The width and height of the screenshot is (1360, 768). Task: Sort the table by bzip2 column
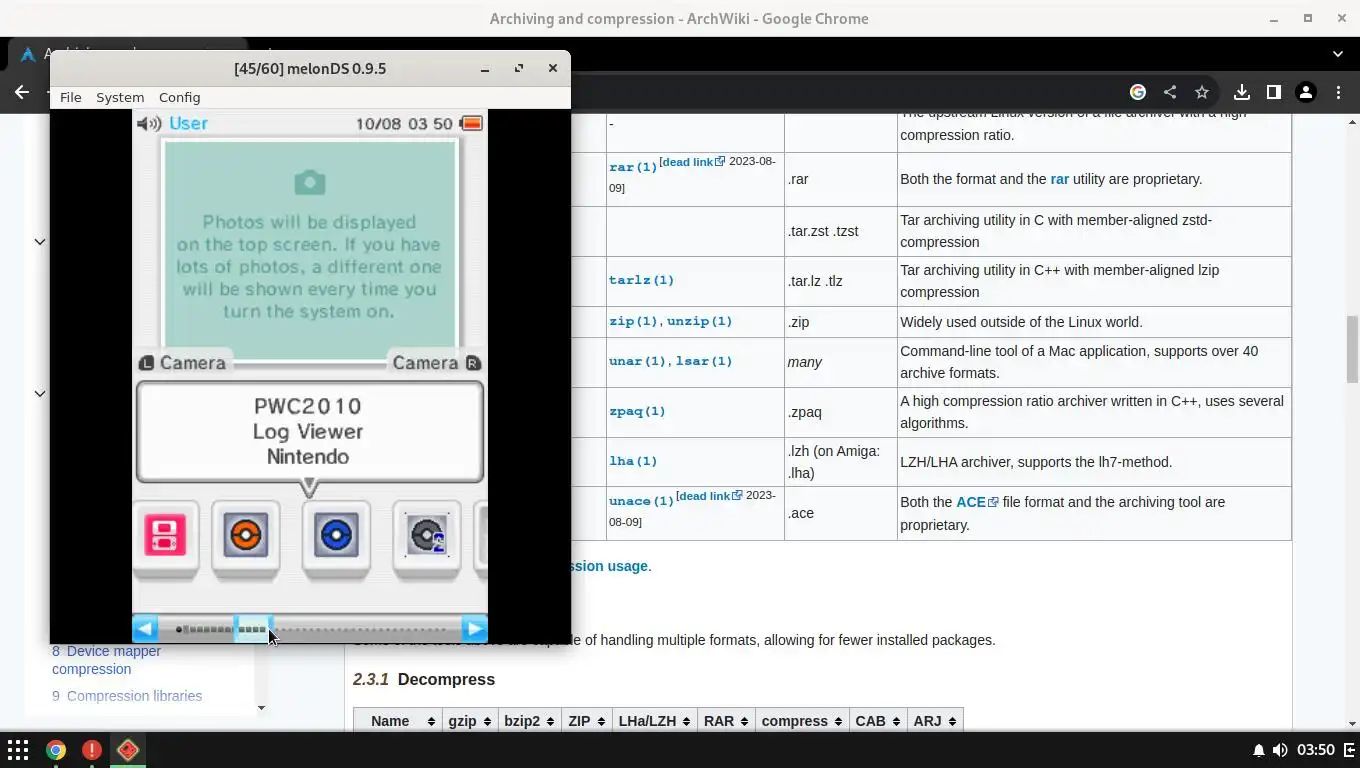click(x=529, y=721)
